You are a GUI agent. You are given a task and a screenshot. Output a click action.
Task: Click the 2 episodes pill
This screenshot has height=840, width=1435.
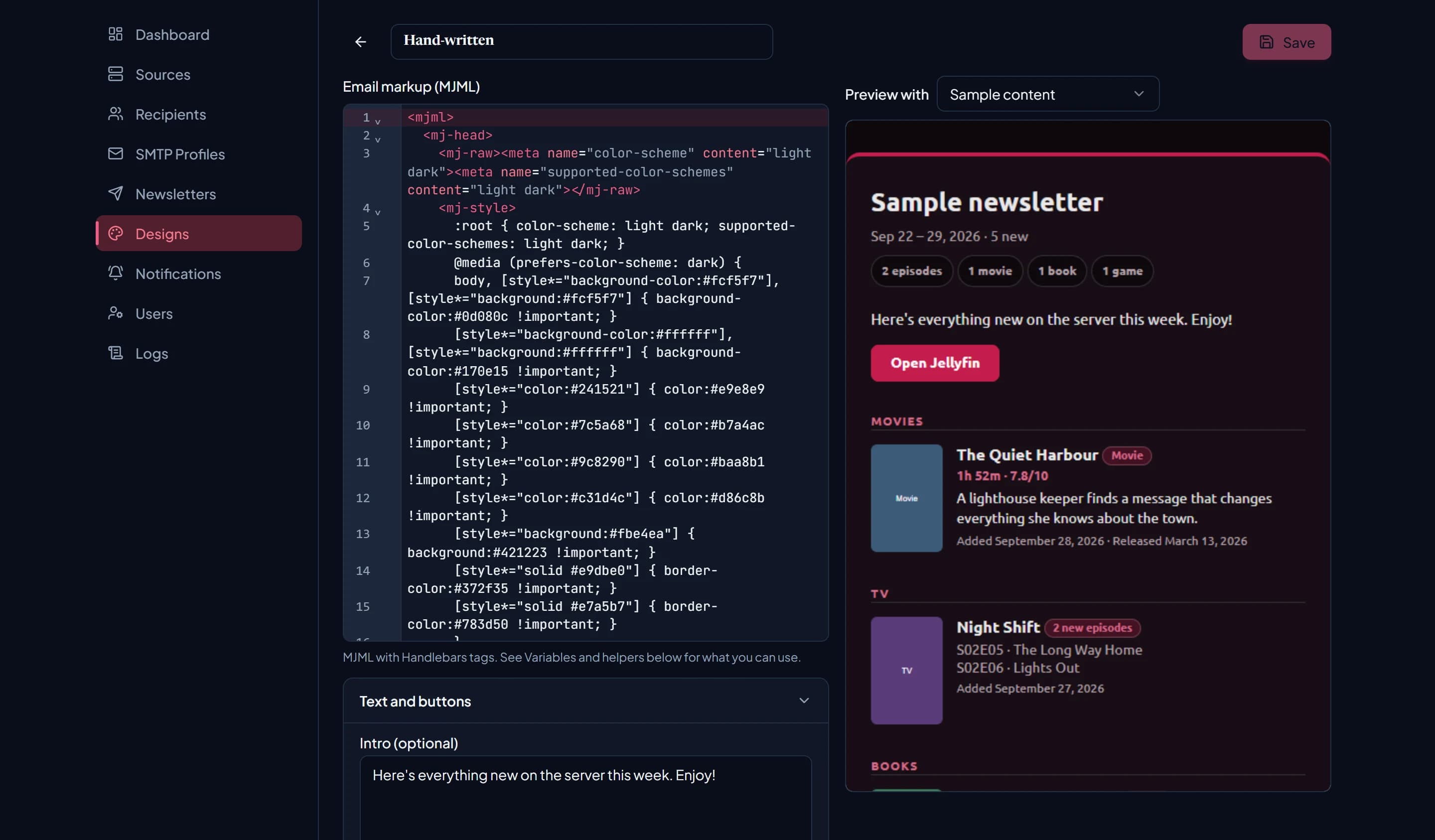pos(911,271)
